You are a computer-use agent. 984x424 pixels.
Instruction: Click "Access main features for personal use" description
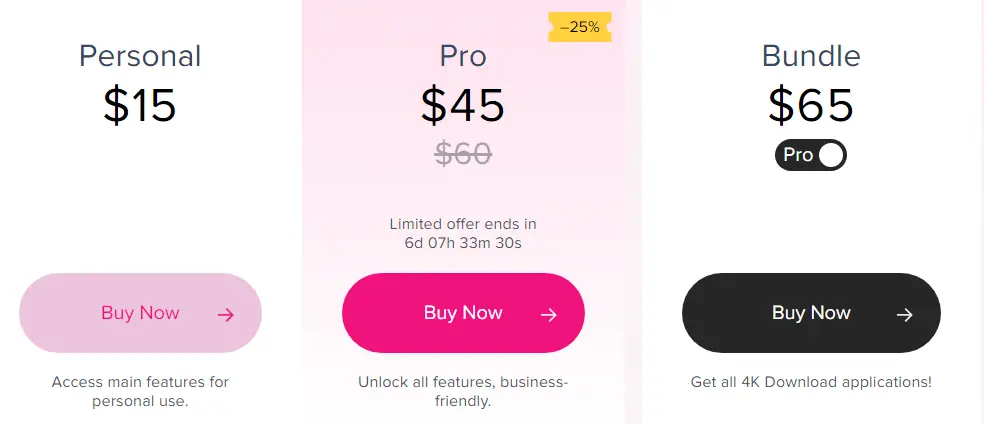coord(140,391)
